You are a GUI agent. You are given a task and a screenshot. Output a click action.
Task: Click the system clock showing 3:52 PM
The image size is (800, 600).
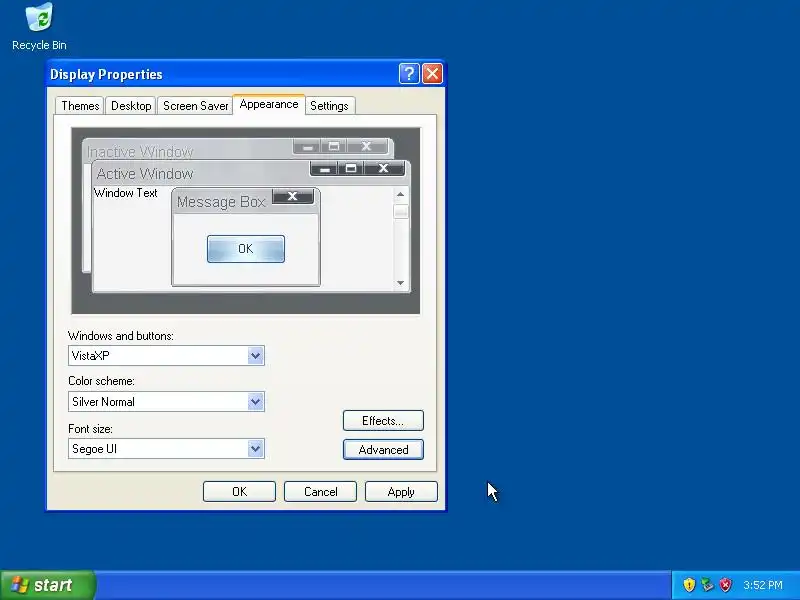pyautogui.click(x=763, y=585)
